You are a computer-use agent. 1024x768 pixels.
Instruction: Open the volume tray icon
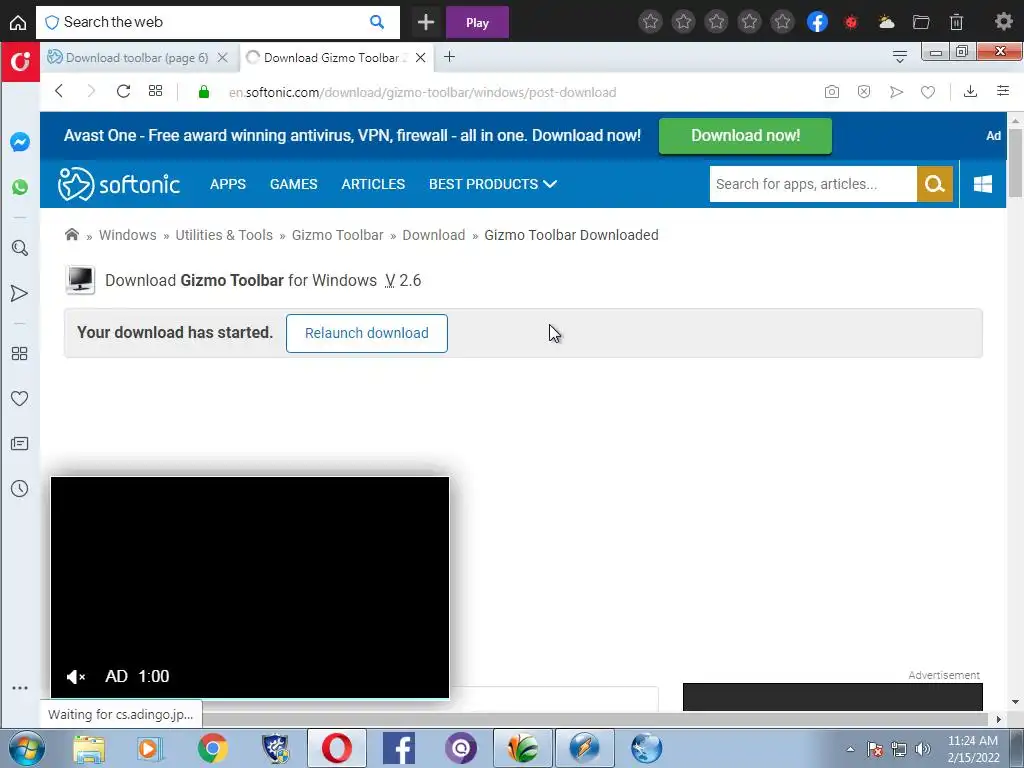pyautogui.click(x=922, y=749)
